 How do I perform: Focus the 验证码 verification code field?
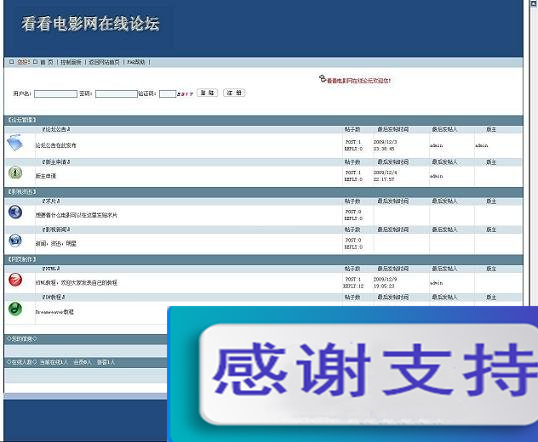167,94
